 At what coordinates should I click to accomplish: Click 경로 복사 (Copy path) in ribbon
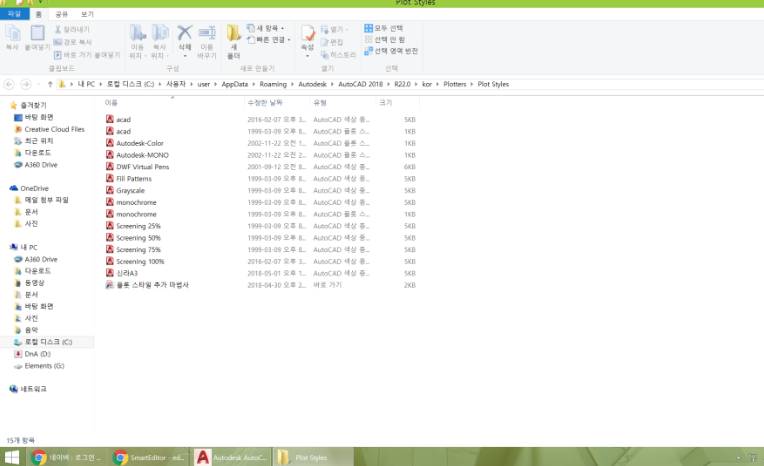coord(72,42)
